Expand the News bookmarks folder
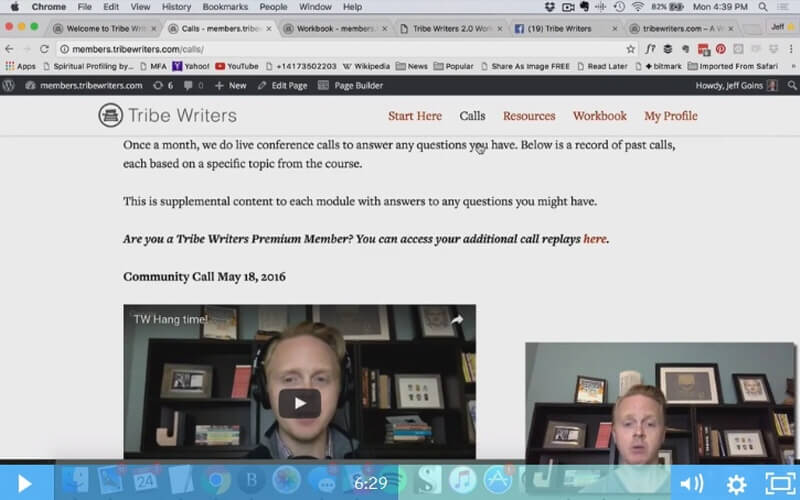This screenshot has height=500, width=800. tap(412, 66)
